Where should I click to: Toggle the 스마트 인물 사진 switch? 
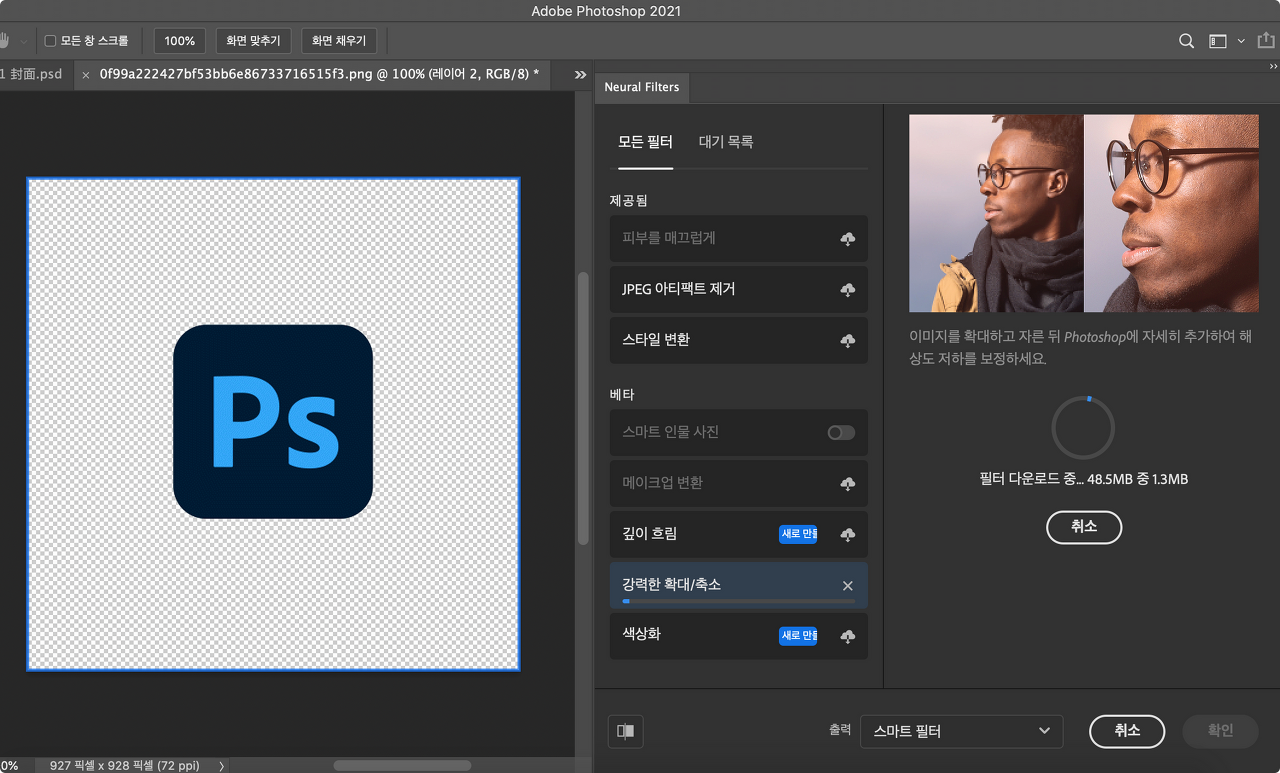841,433
